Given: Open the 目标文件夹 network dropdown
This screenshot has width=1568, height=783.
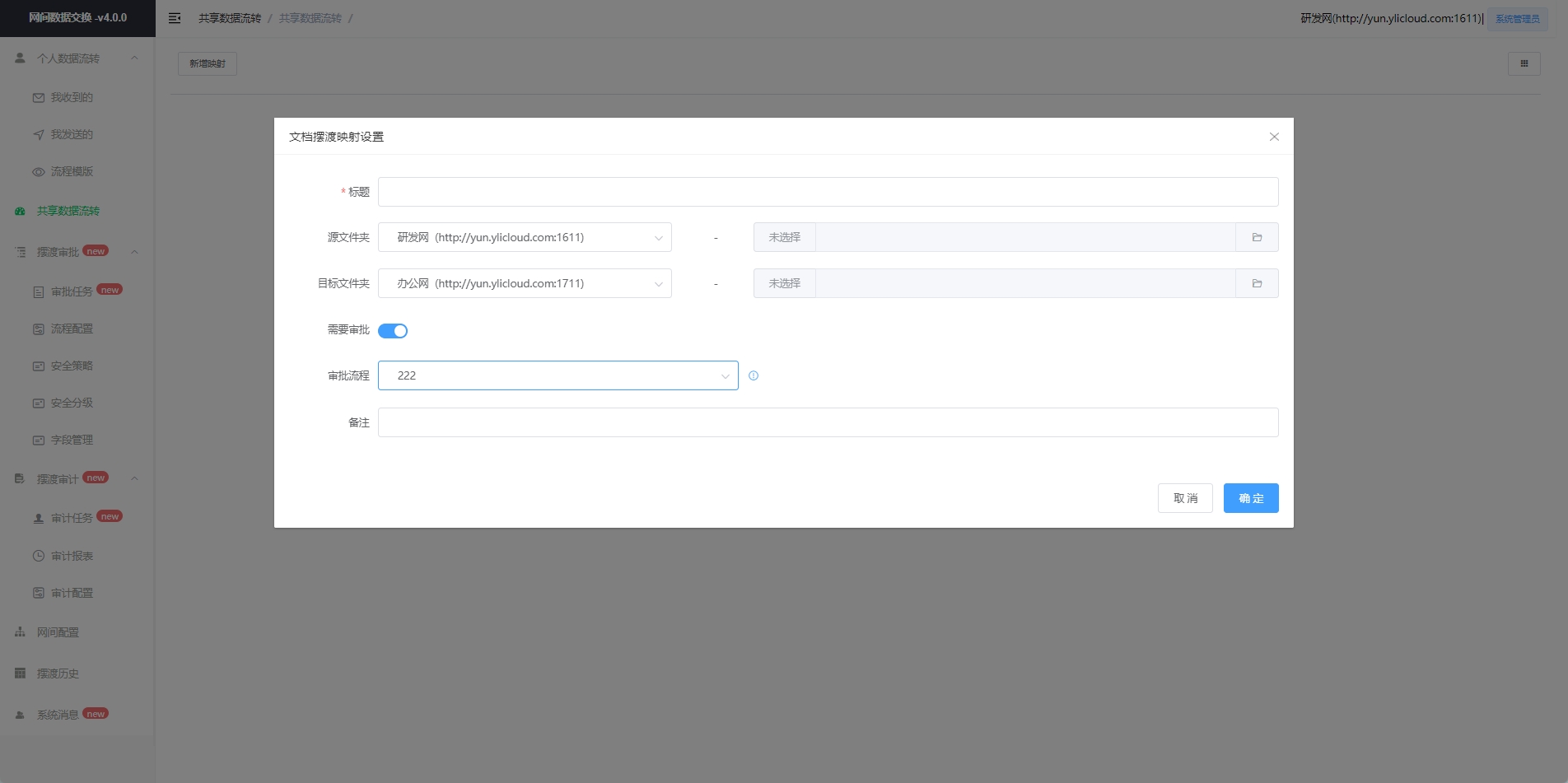Looking at the screenshot, I should [x=525, y=283].
